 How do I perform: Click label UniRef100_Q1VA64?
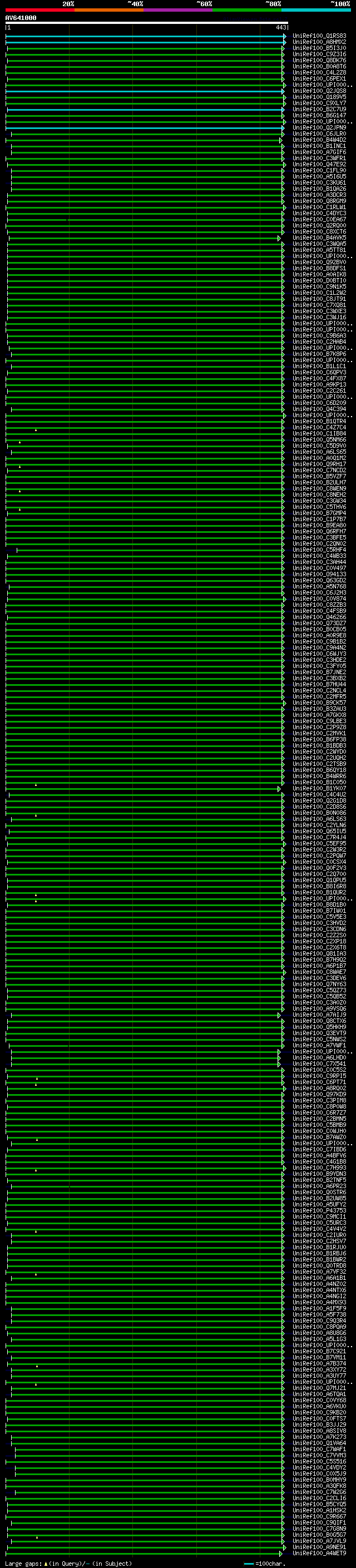[319, 1443]
